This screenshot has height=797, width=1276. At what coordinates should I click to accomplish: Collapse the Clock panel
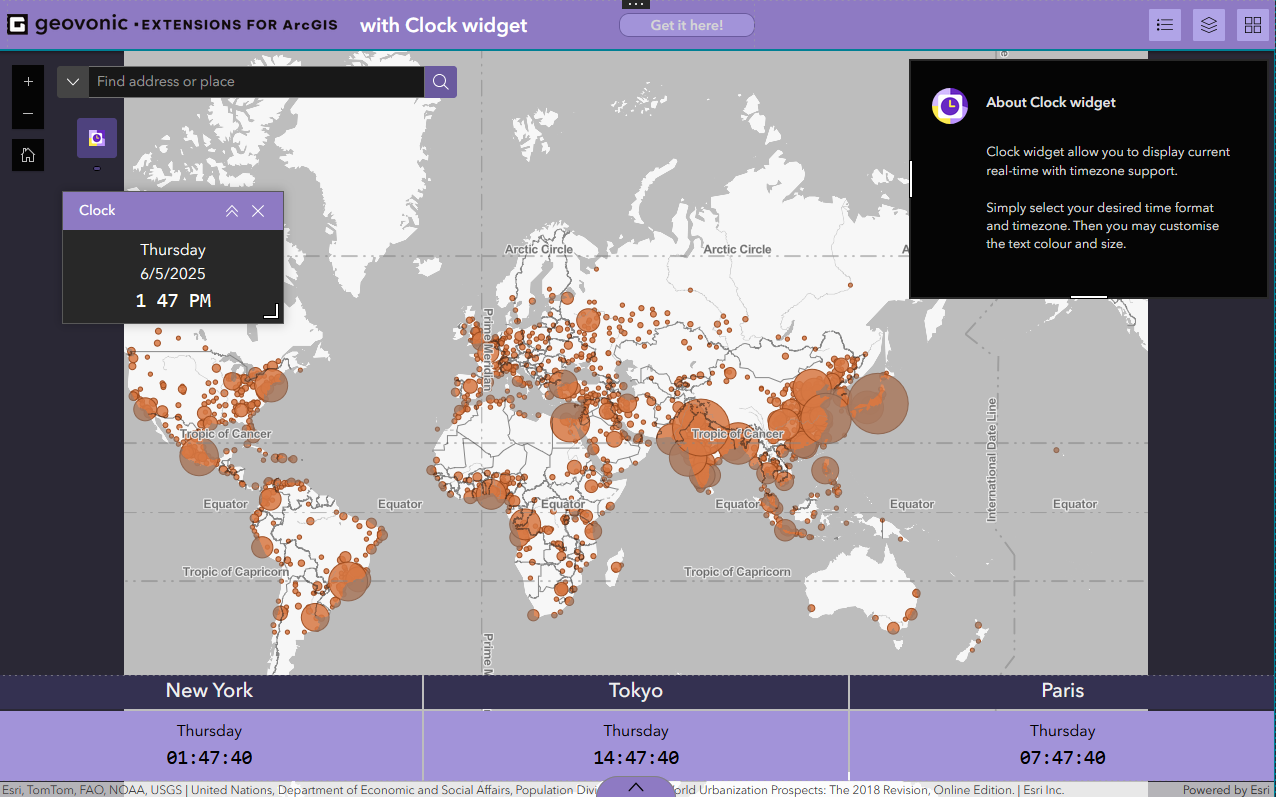[232, 211]
